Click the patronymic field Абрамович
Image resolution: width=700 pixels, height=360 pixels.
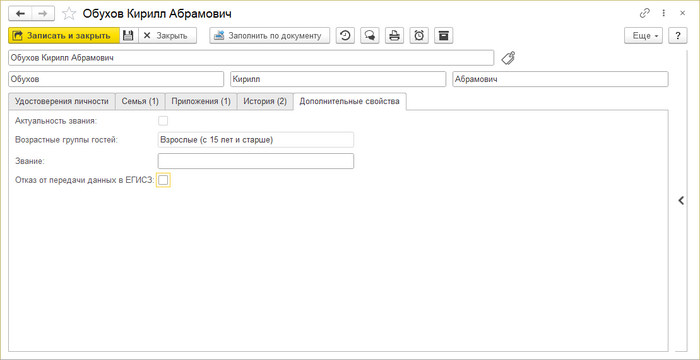click(x=560, y=80)
